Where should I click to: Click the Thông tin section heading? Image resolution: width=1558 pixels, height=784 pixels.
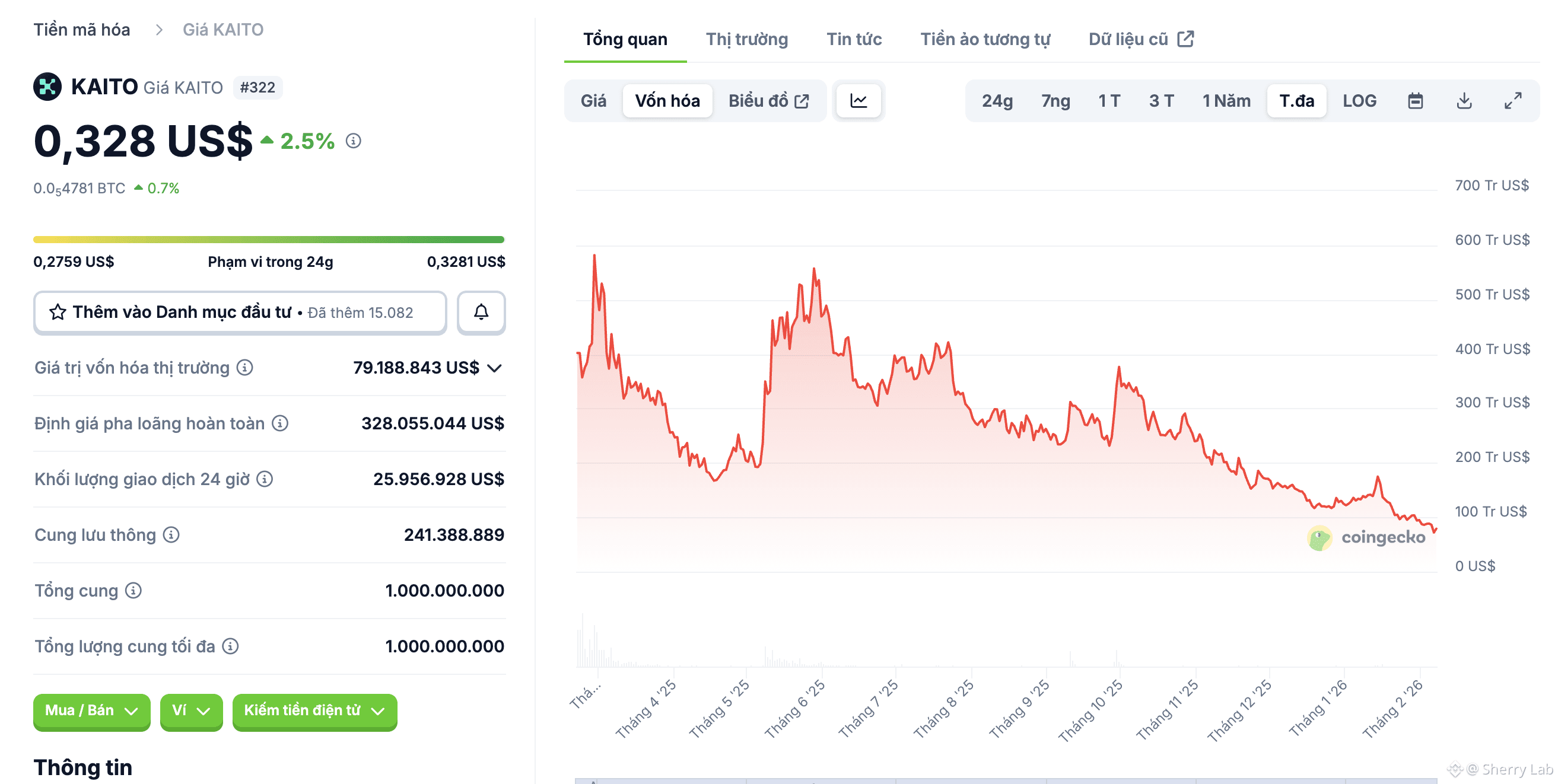pyautogui.click(x=83, y=767)
